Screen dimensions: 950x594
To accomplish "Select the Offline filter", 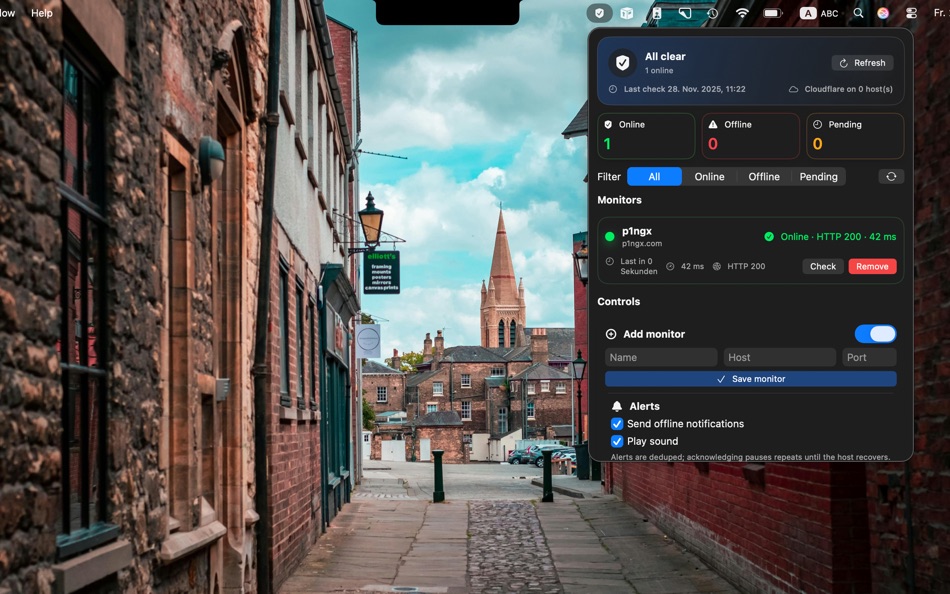I will coord(764,177).
